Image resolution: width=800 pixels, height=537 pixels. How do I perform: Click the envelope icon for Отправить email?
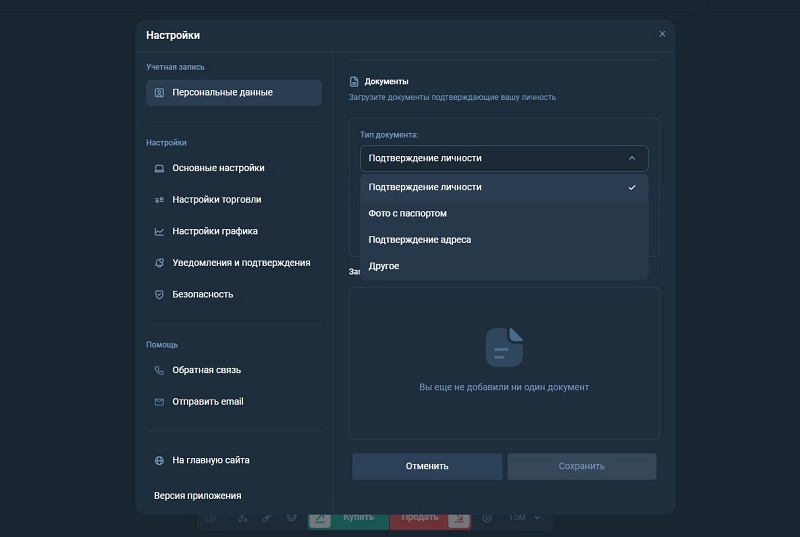[159, 402]
